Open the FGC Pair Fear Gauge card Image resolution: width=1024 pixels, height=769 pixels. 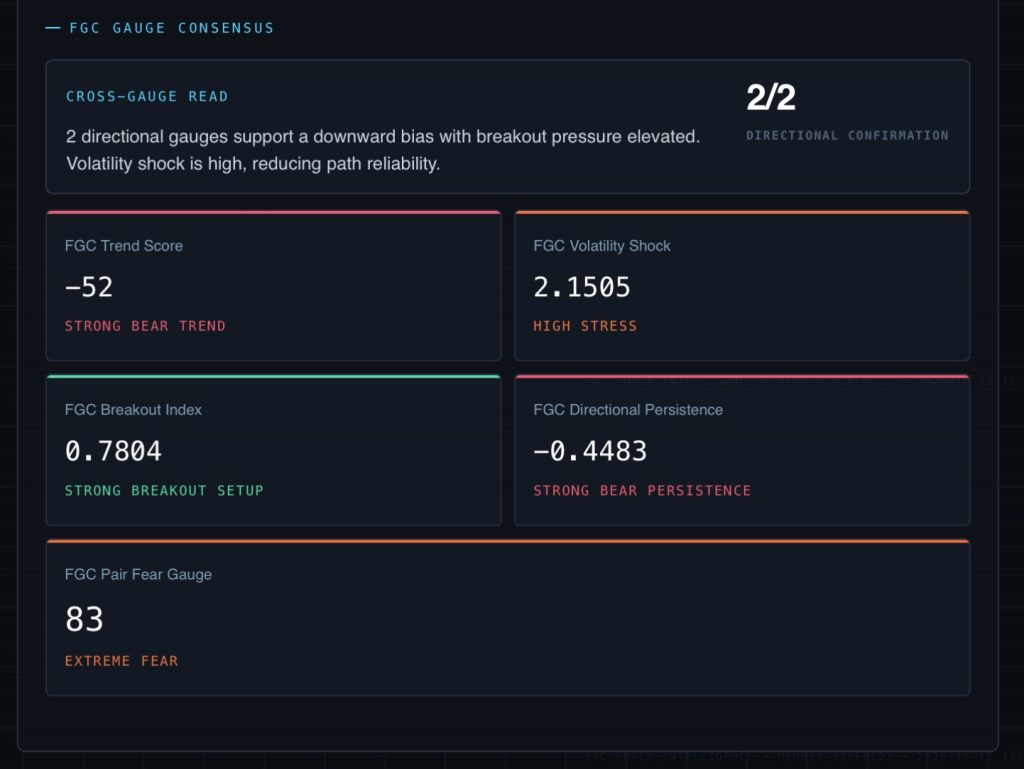pyautogui.click(x=507, y=617)
